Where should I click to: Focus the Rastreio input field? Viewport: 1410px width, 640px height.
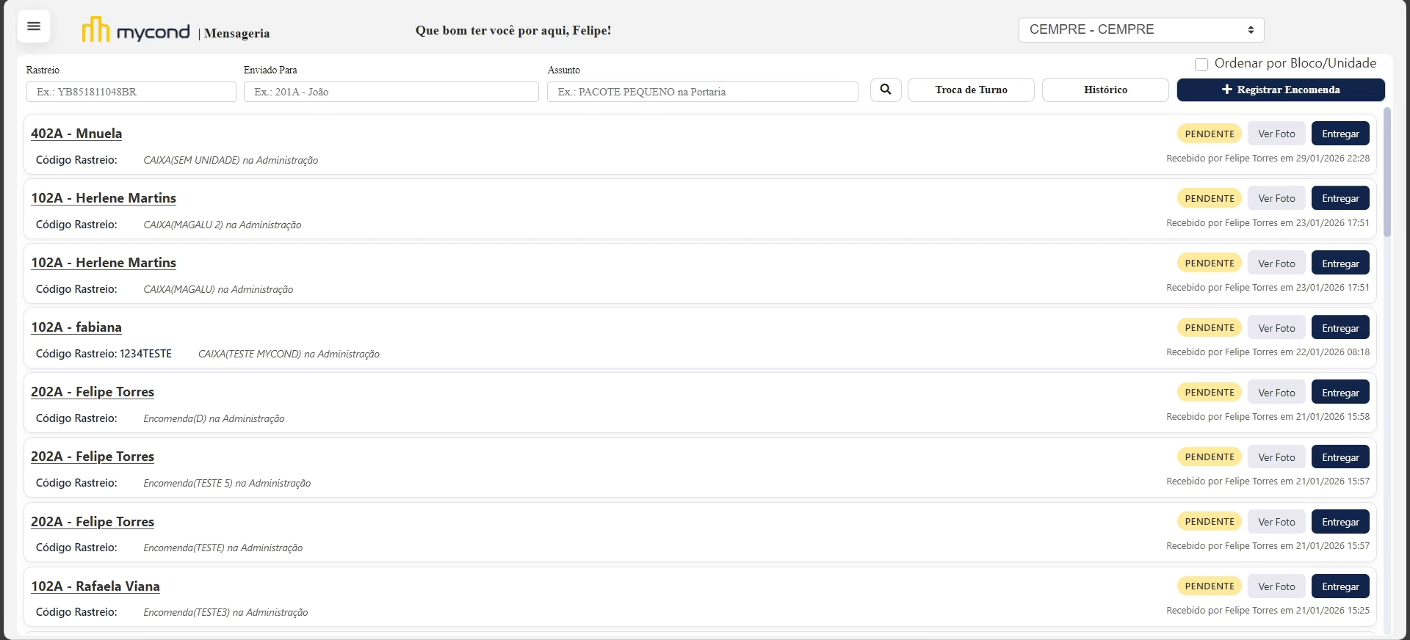(x=131, y=92)
